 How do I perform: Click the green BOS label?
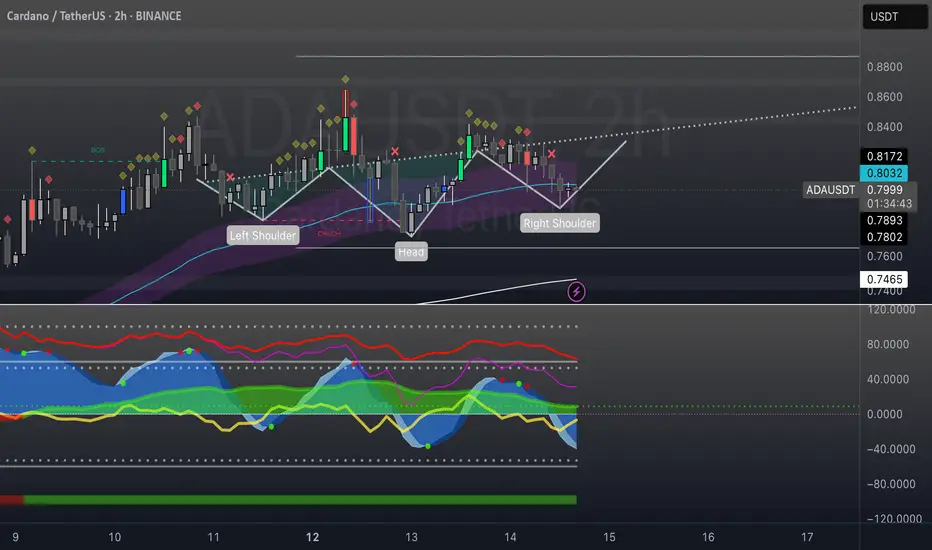[x=97, y=150]
